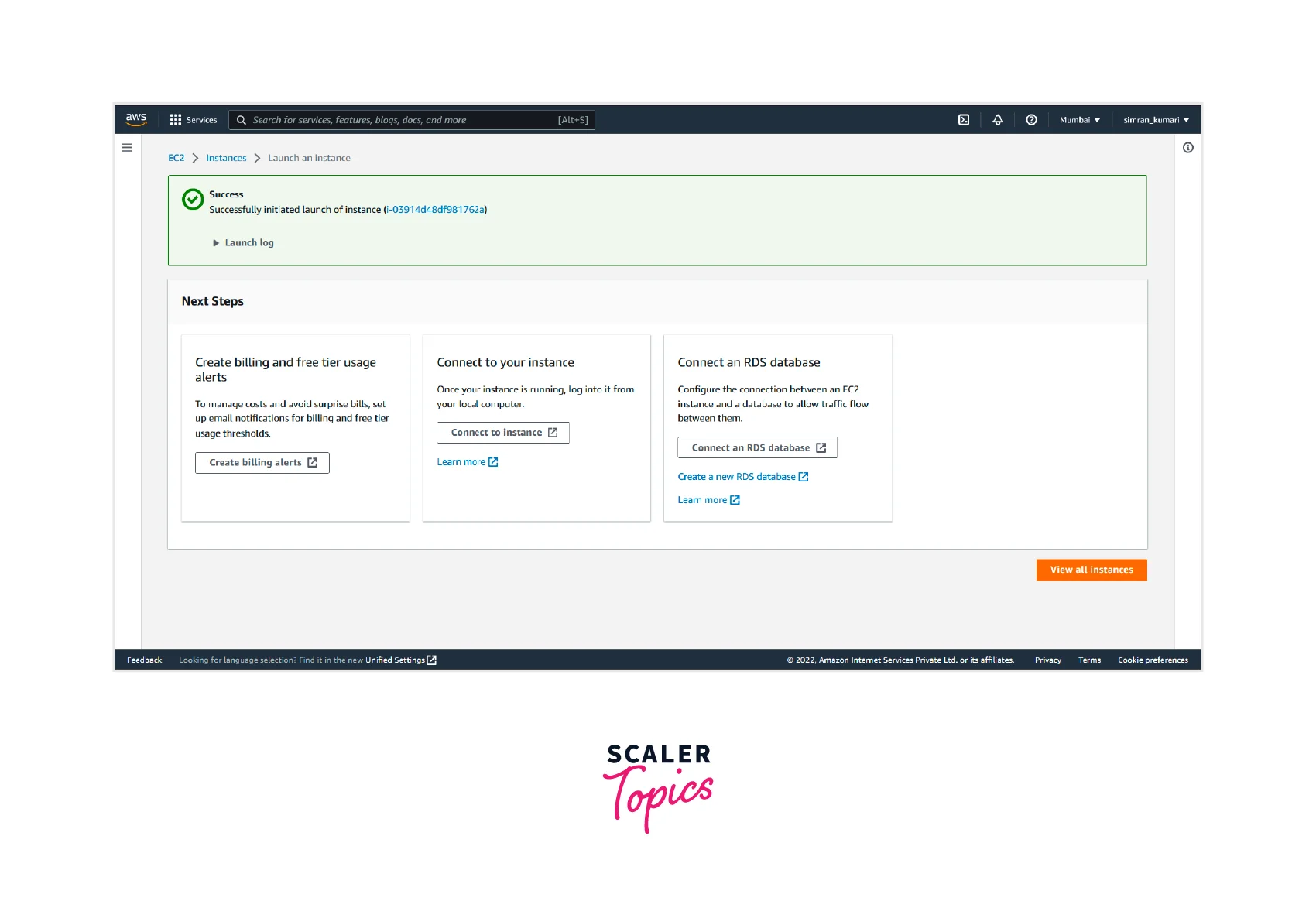Screen dimensions: 1316x908
Task: Open the notifications bell
Action: point(998,120)
